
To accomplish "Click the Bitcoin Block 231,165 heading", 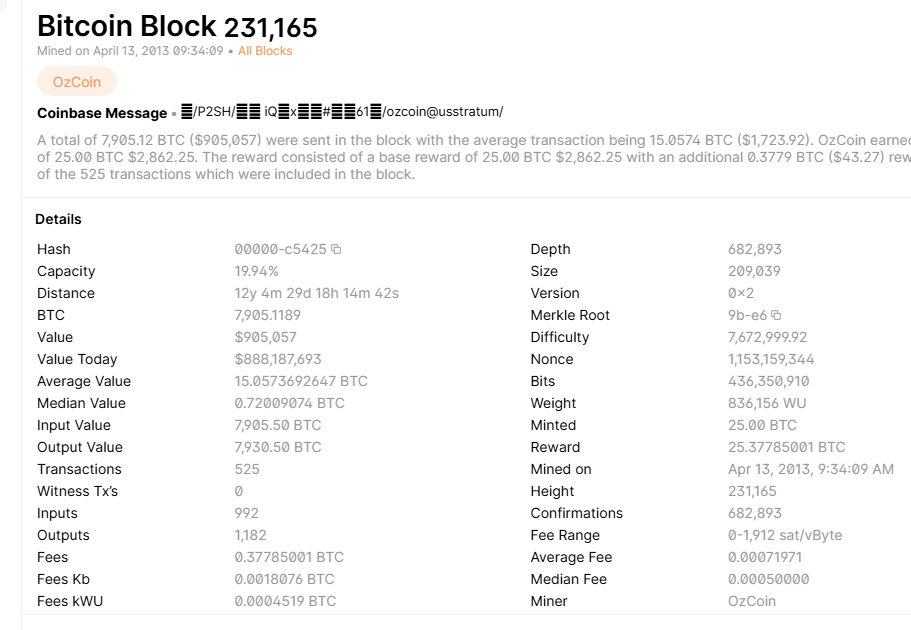I will 177,26.
